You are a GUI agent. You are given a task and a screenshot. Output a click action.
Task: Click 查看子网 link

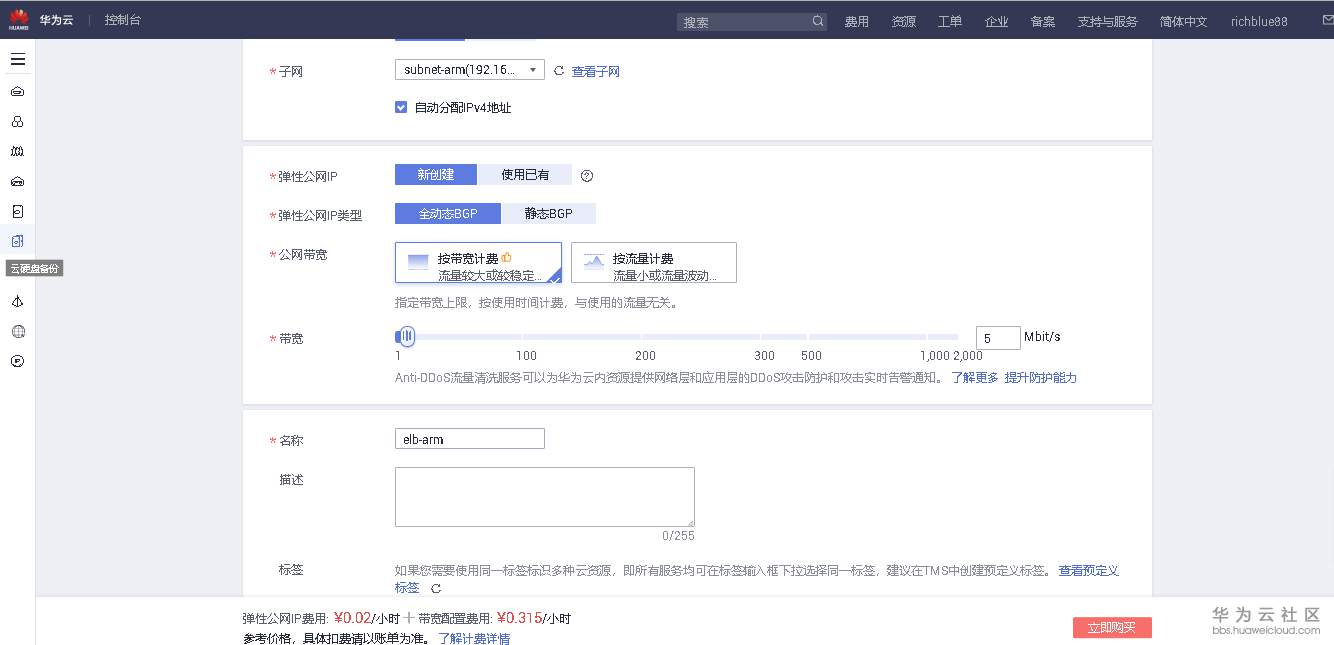(596, 72)
